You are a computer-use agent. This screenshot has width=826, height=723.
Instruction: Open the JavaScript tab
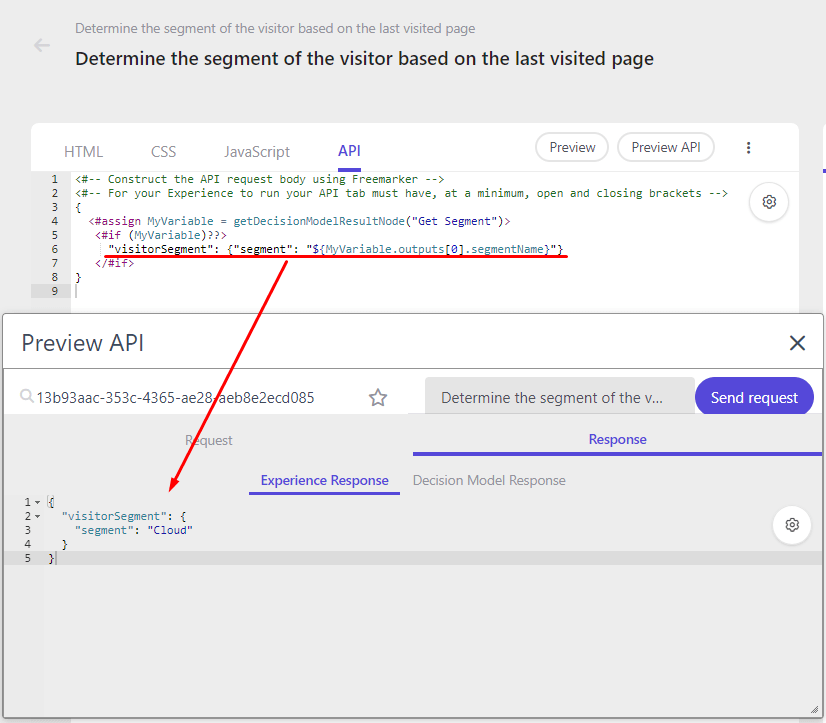click(x=256, y=151)
